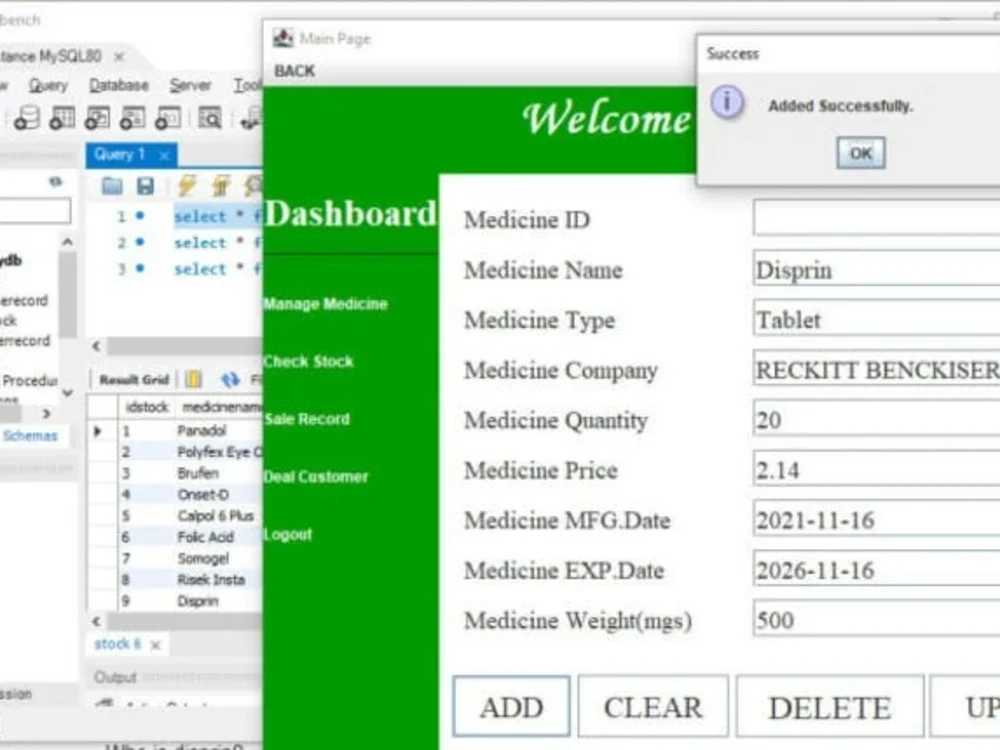Close the MySQL80 instance tab
The image size is (1000, 750).
[x=119, y=57]
